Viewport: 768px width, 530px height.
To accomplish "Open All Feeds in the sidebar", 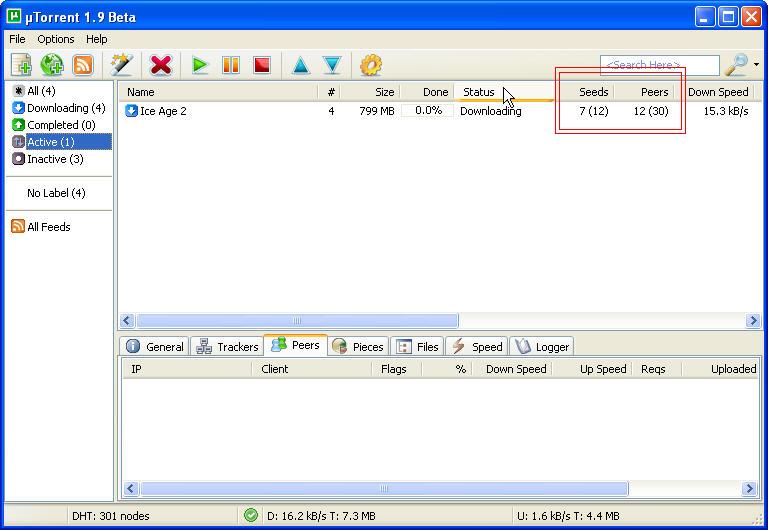I will (49, 227).
